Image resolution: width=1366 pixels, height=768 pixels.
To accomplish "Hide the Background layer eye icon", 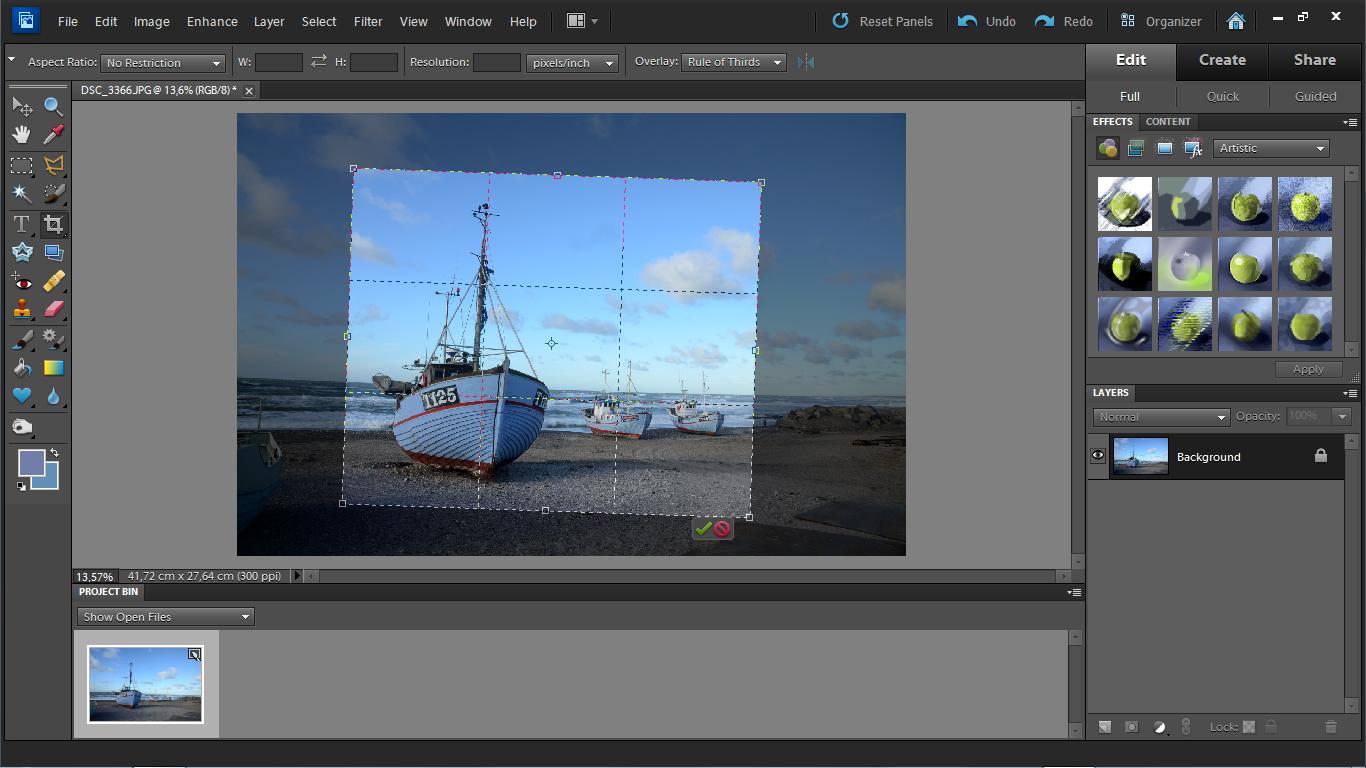I will [1098, 456].
